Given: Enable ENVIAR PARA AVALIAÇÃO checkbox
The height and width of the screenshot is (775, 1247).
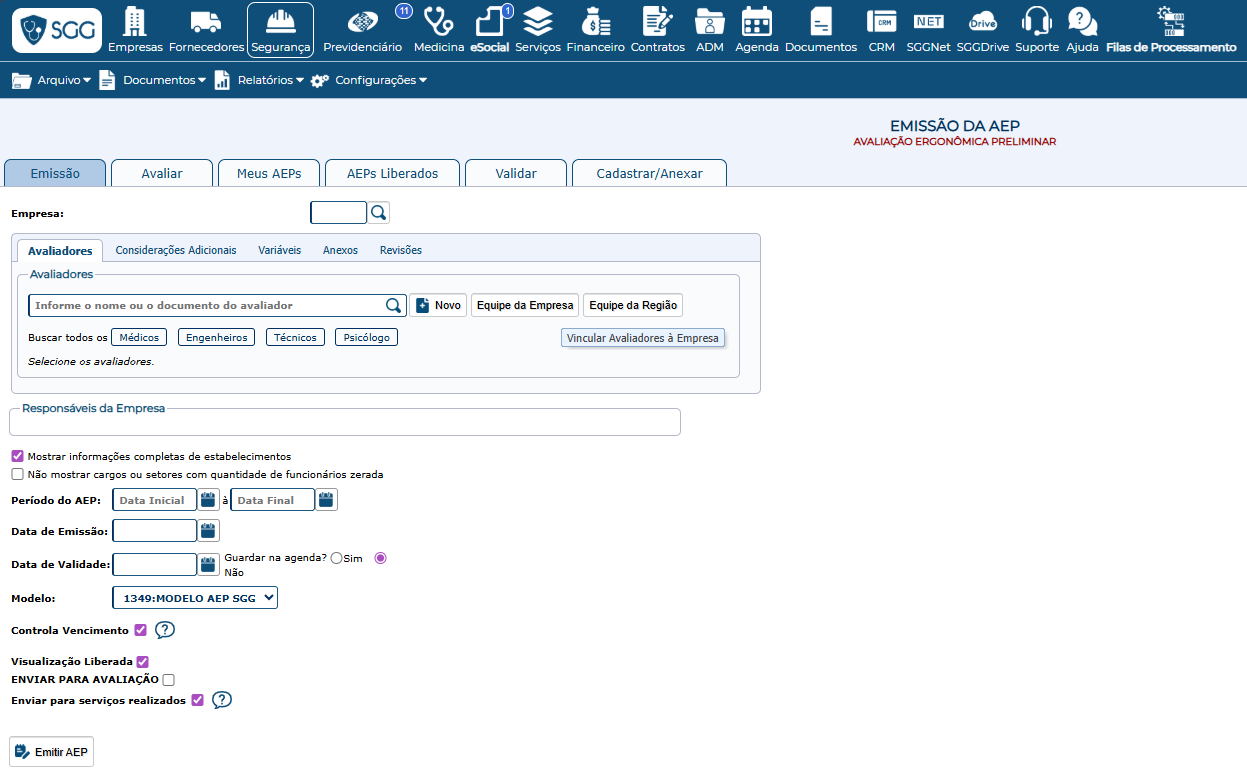Looking at the screenshot, I should pos(168,680).
